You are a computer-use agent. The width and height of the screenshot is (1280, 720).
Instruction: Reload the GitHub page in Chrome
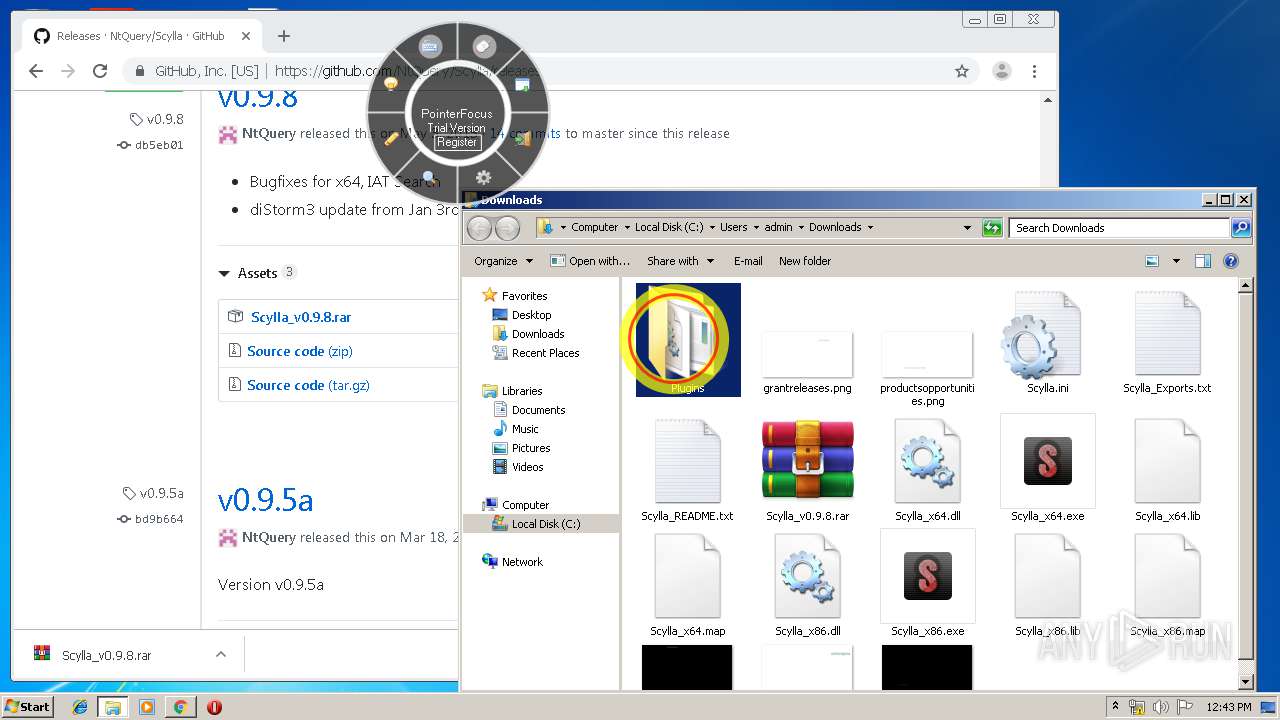click(x=100, y=71)
